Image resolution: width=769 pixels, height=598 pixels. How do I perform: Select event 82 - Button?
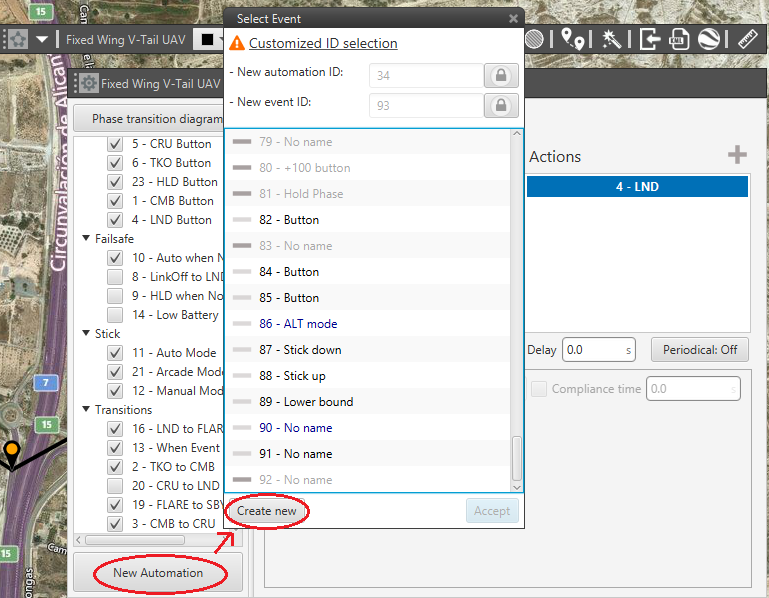(368, 220)
